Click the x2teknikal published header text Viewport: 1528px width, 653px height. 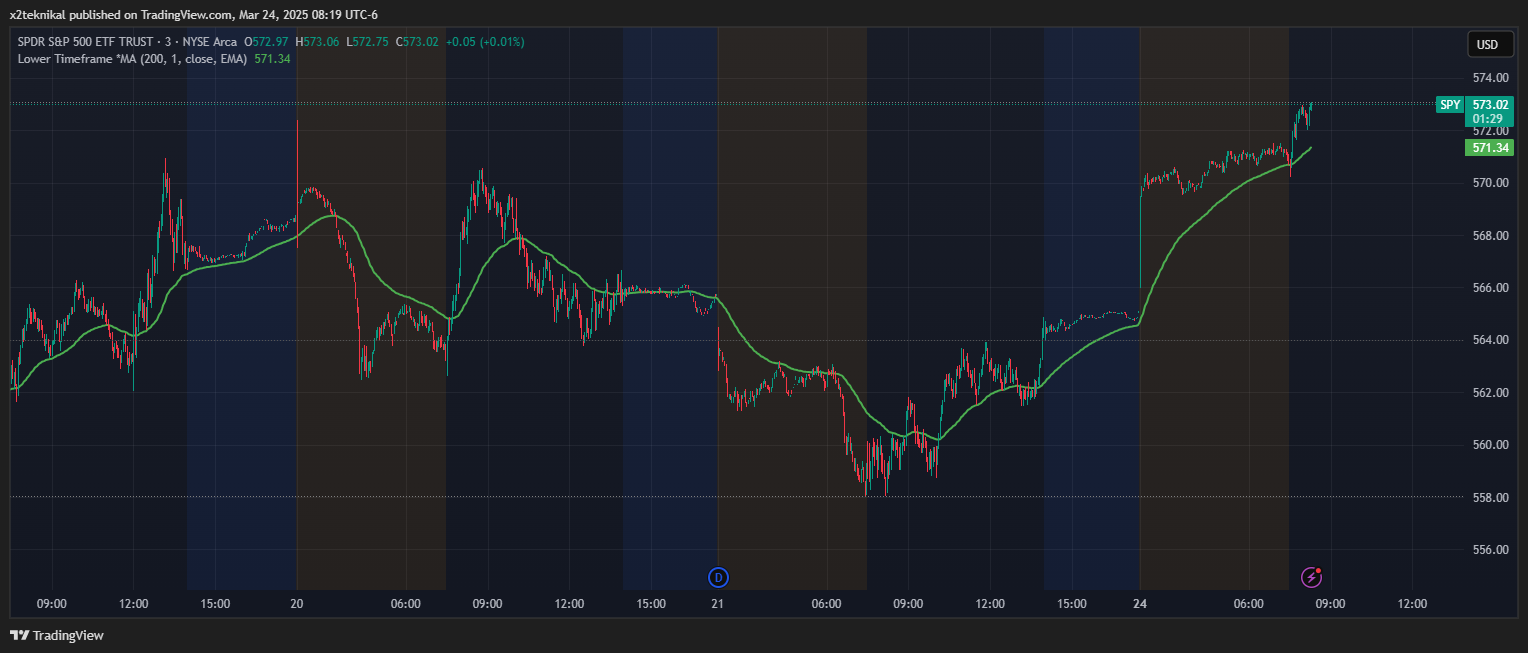[x=193, y=14]
